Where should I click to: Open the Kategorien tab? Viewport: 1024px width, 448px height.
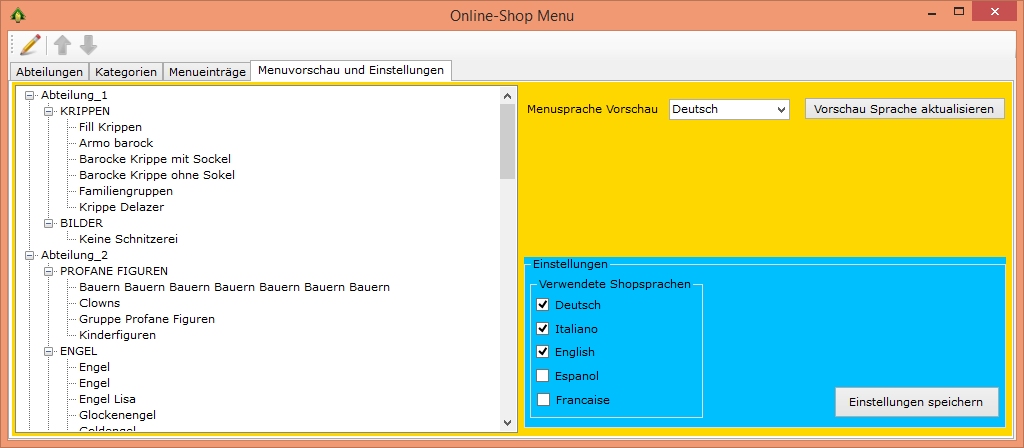(x=125, y=72)
